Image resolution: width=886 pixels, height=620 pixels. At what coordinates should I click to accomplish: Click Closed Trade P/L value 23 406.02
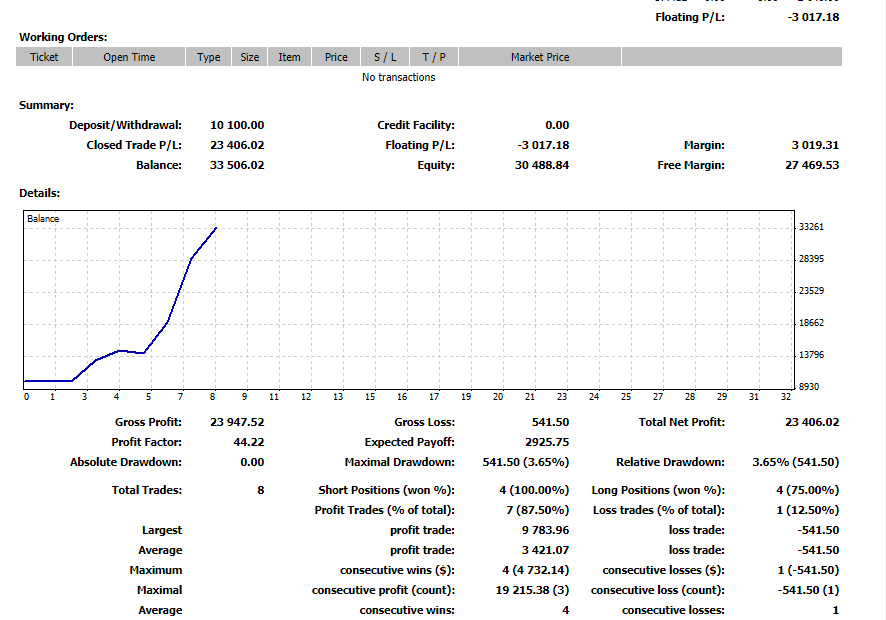tap(237, 145)
